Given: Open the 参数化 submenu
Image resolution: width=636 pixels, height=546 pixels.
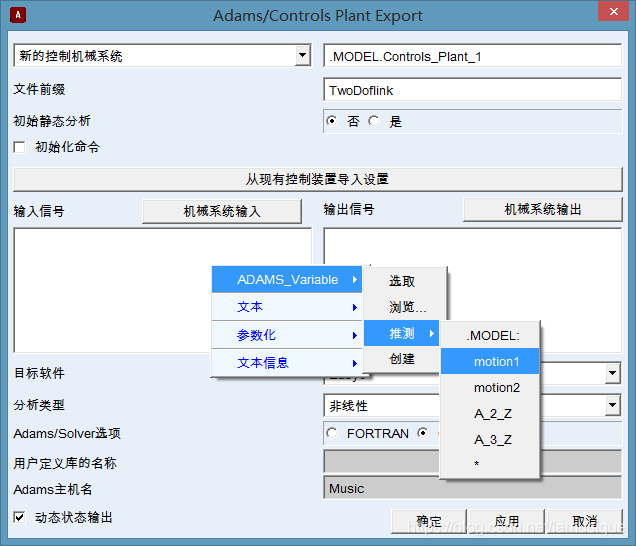Looking at the screenshot, I should (x=287, y=335).
